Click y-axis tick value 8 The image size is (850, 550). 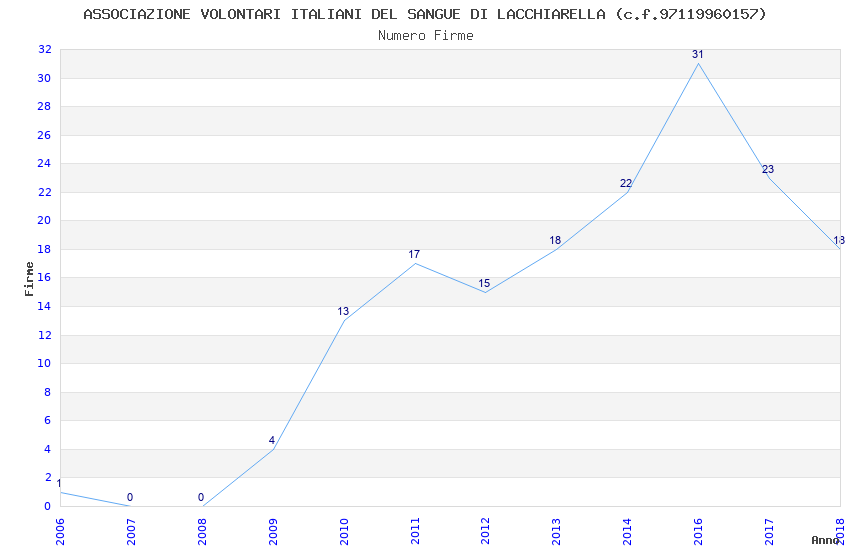48,392
